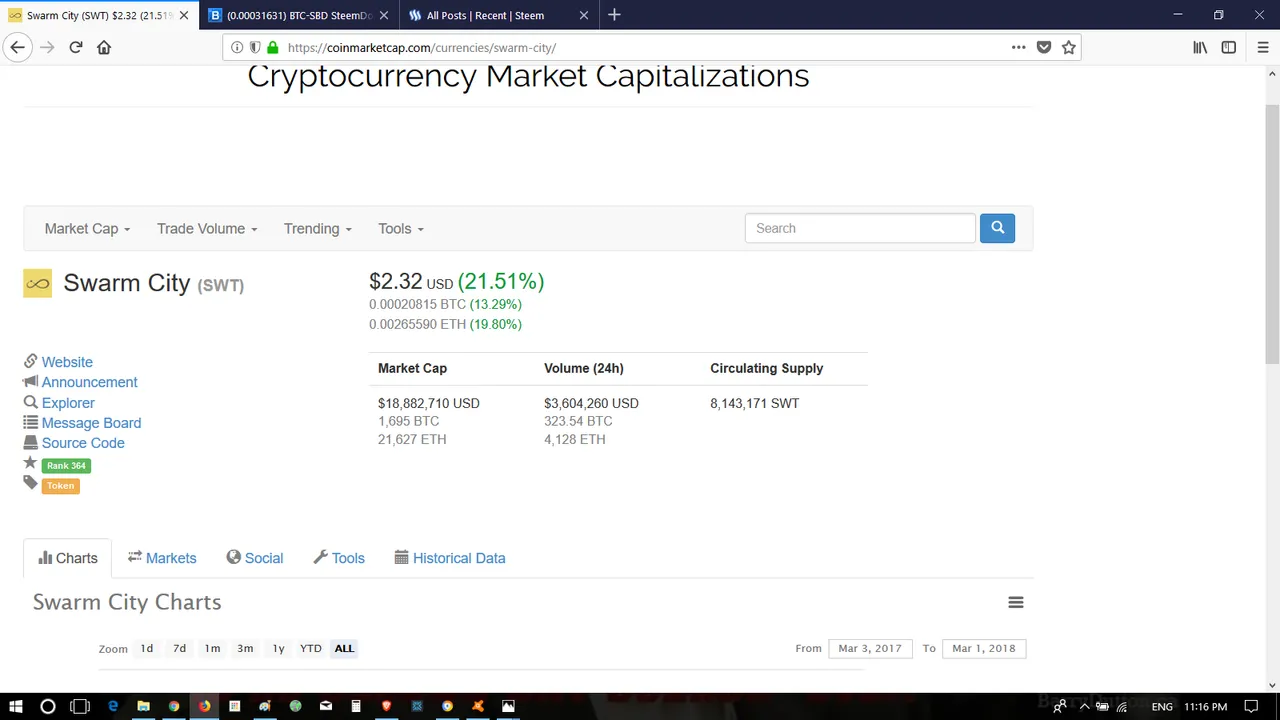Show hidden system tray icons
Image resolution: width=1280 pixels, height=720 pixels.
point(1084,706)
